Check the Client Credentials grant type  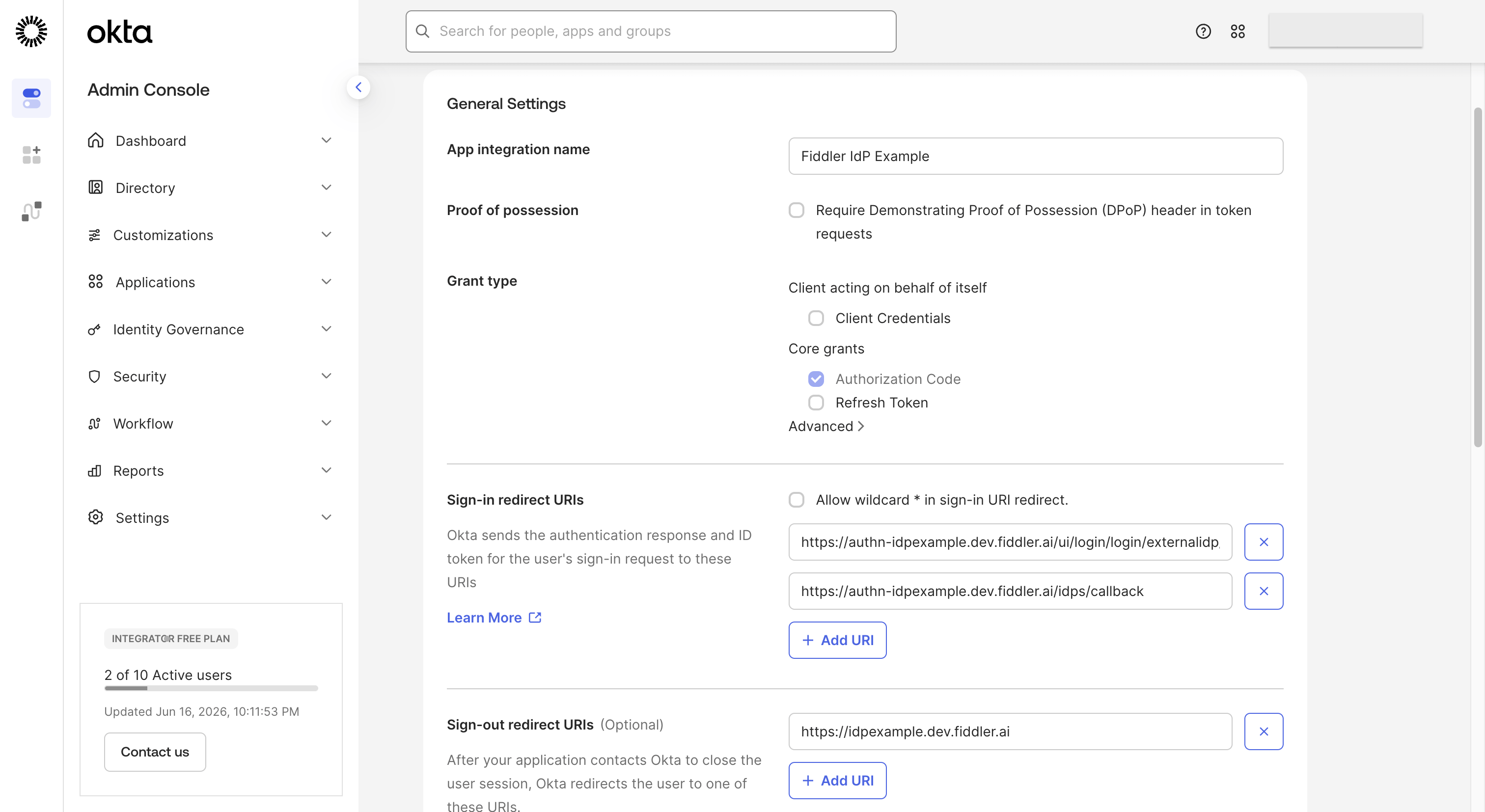pos(816,318)
